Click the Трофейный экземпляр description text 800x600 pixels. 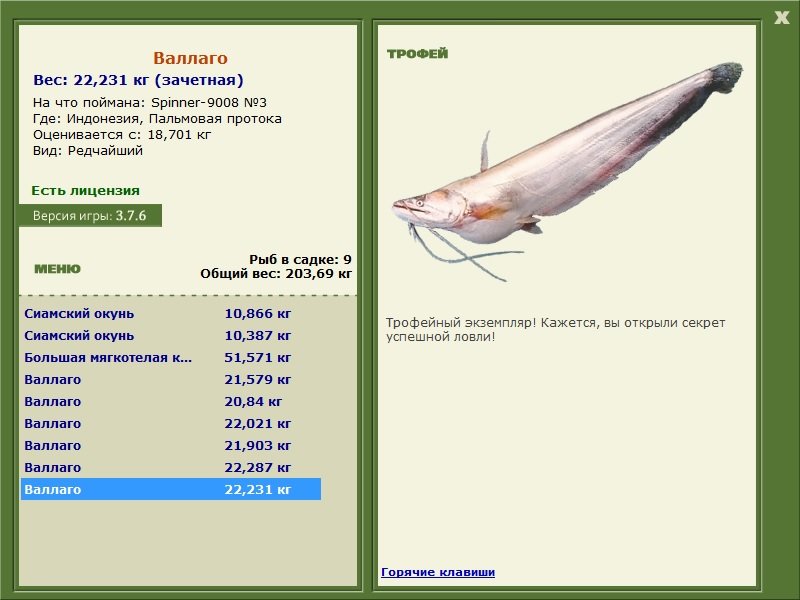point(555,330)
